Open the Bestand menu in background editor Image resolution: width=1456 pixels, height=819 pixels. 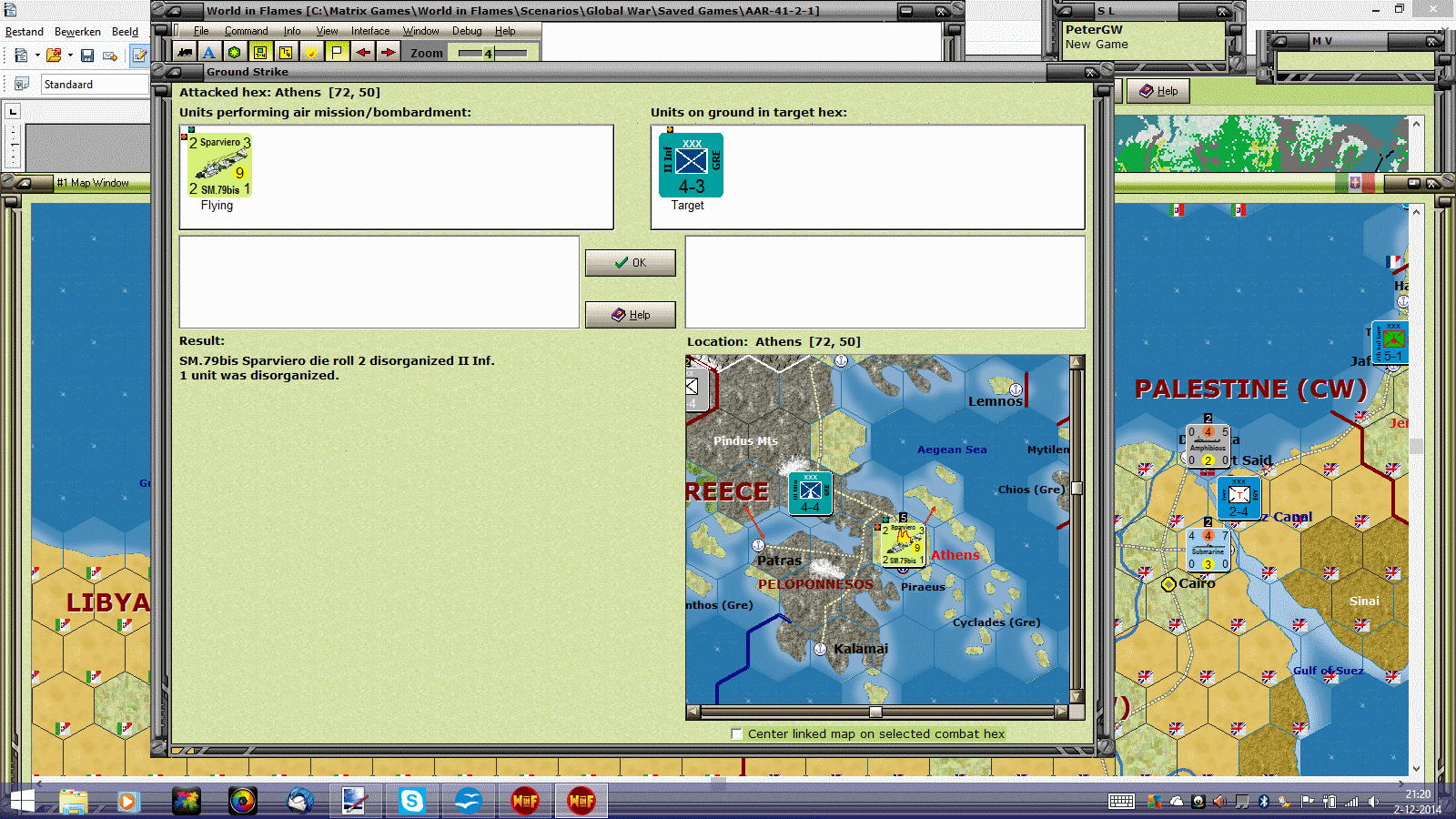(x=25, y=32)
